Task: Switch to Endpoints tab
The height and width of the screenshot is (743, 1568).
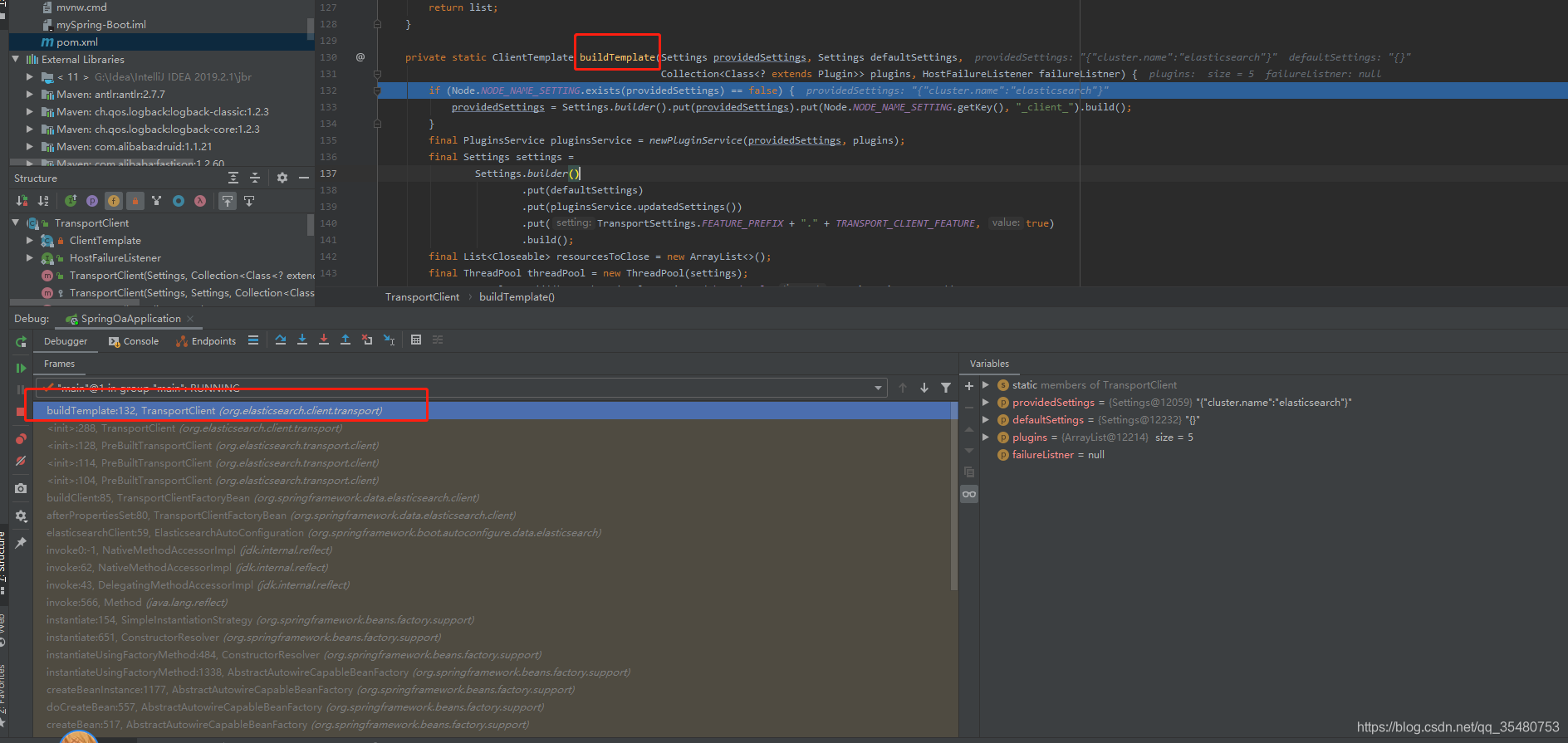Action: (x=206, y=341)
